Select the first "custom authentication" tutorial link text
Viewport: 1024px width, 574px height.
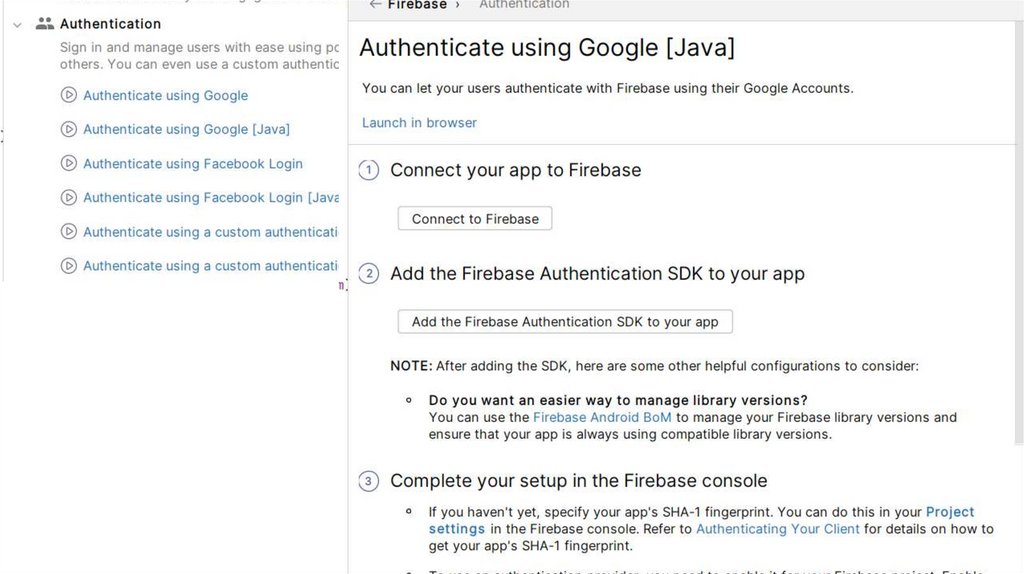click(x=210, y=232)
